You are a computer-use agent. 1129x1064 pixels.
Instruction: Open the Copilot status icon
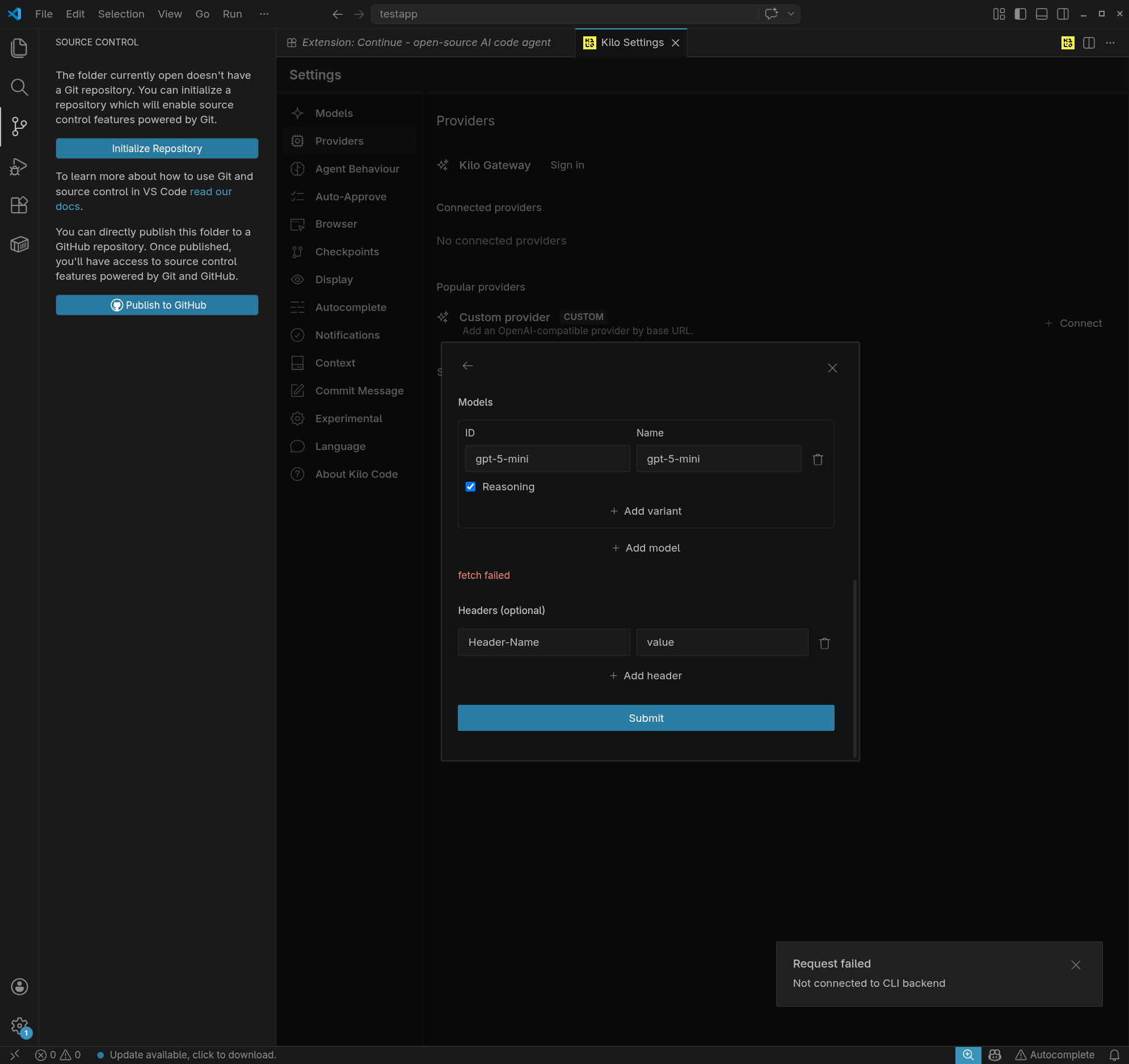995,1055
